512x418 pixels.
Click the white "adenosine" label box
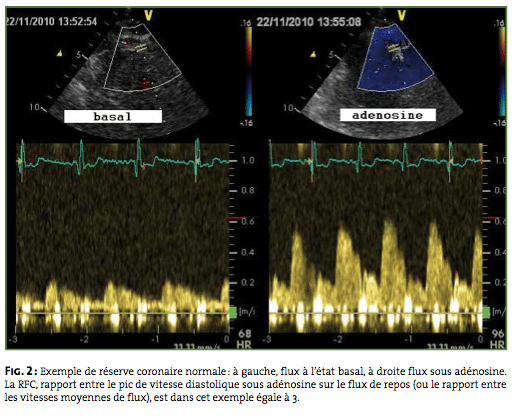388,115
